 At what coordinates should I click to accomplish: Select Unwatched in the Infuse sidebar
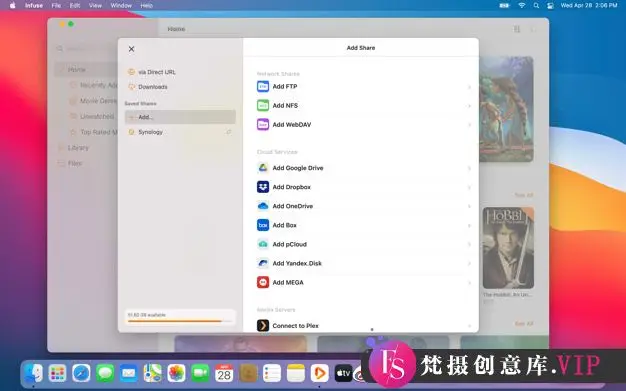click(97, 116)
